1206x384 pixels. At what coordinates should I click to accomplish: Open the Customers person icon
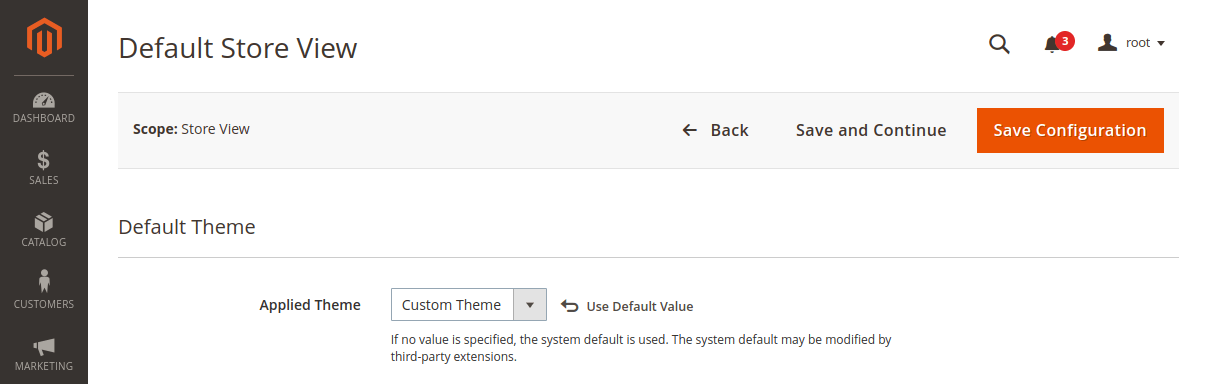44,283
